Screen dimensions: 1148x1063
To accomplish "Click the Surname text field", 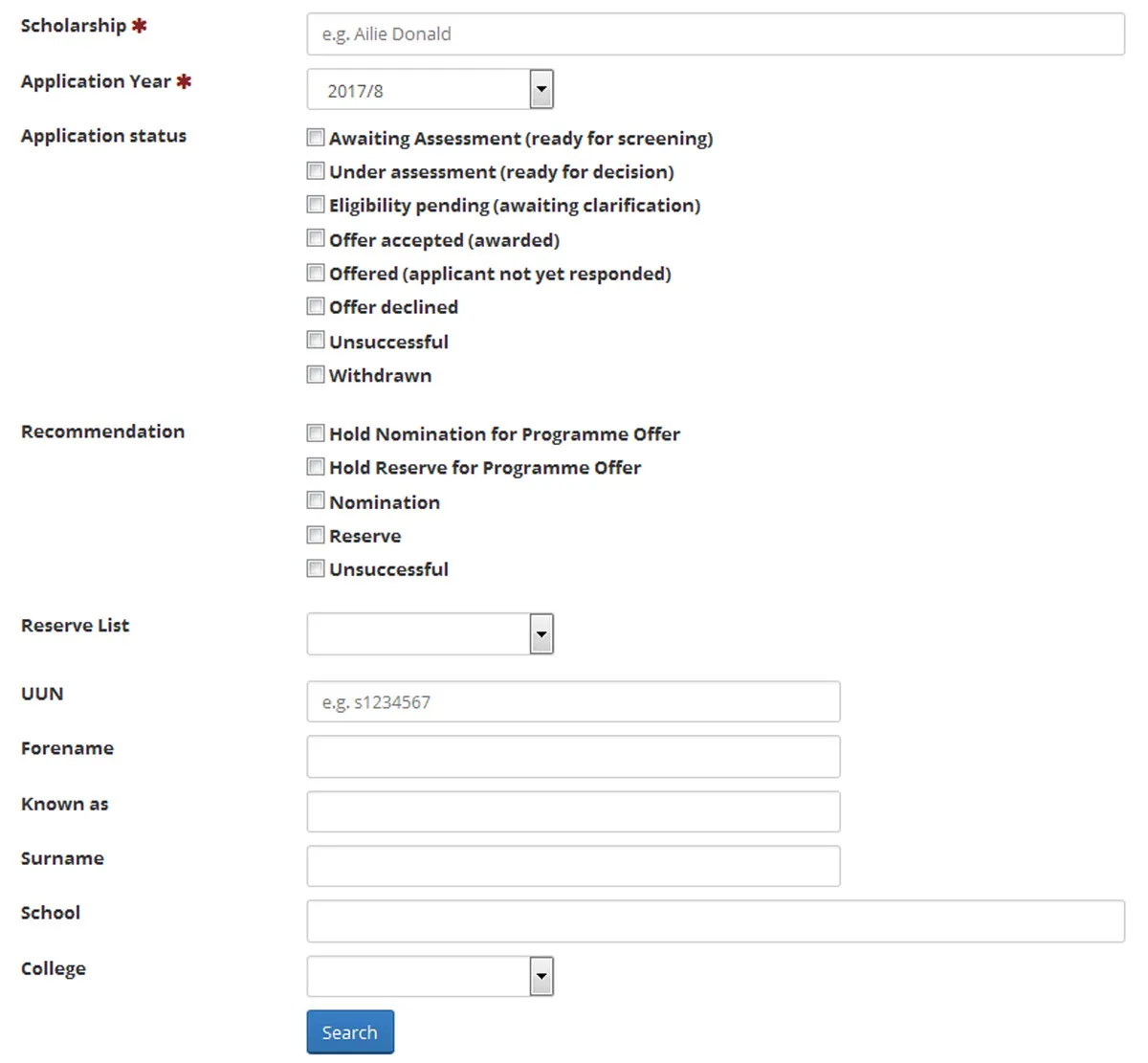I will click(x=572, y=865).
